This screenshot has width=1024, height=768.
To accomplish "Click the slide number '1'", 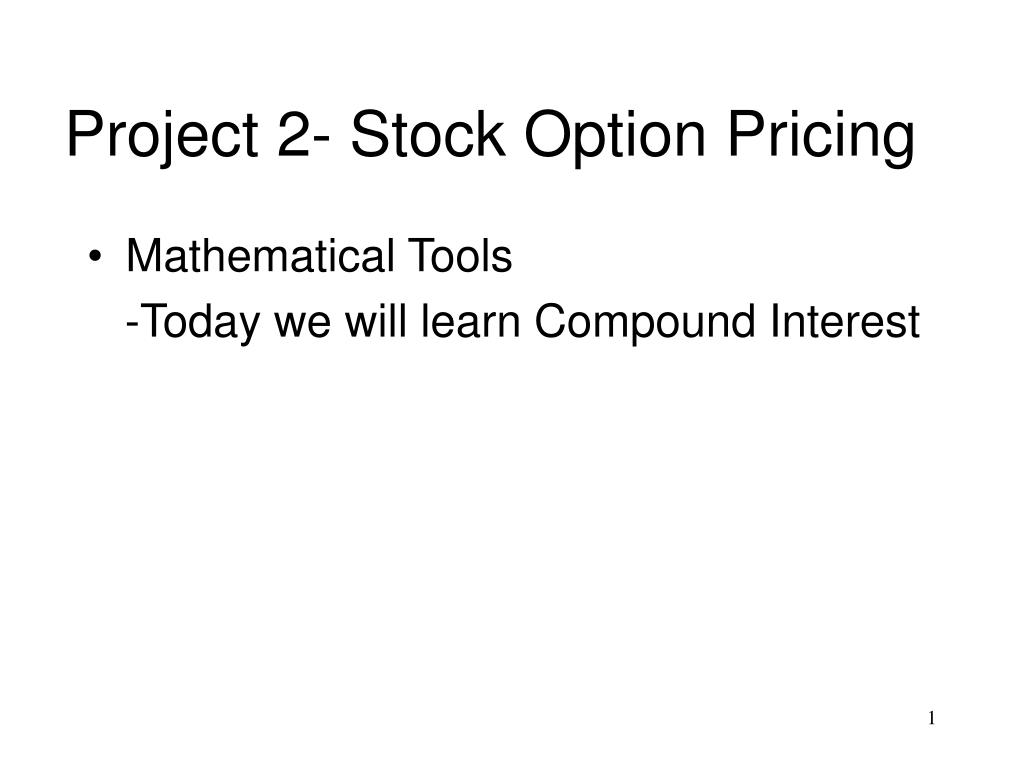I will point(932,718).
